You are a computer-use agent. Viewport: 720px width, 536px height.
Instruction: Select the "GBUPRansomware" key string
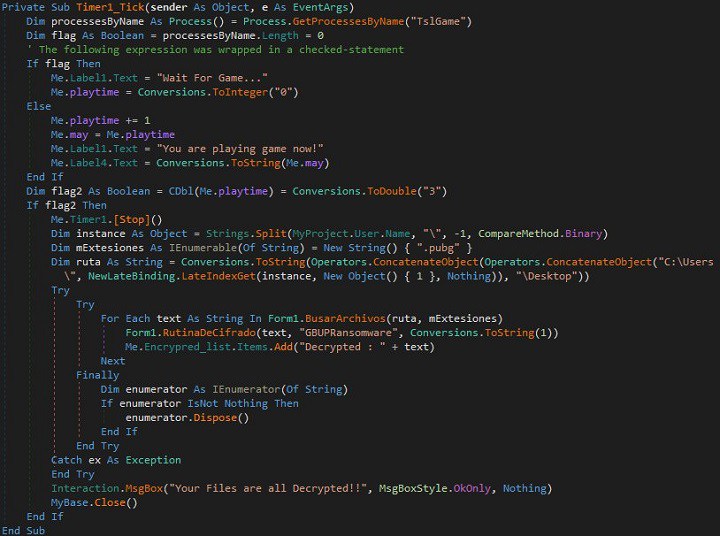click(348, 333)
